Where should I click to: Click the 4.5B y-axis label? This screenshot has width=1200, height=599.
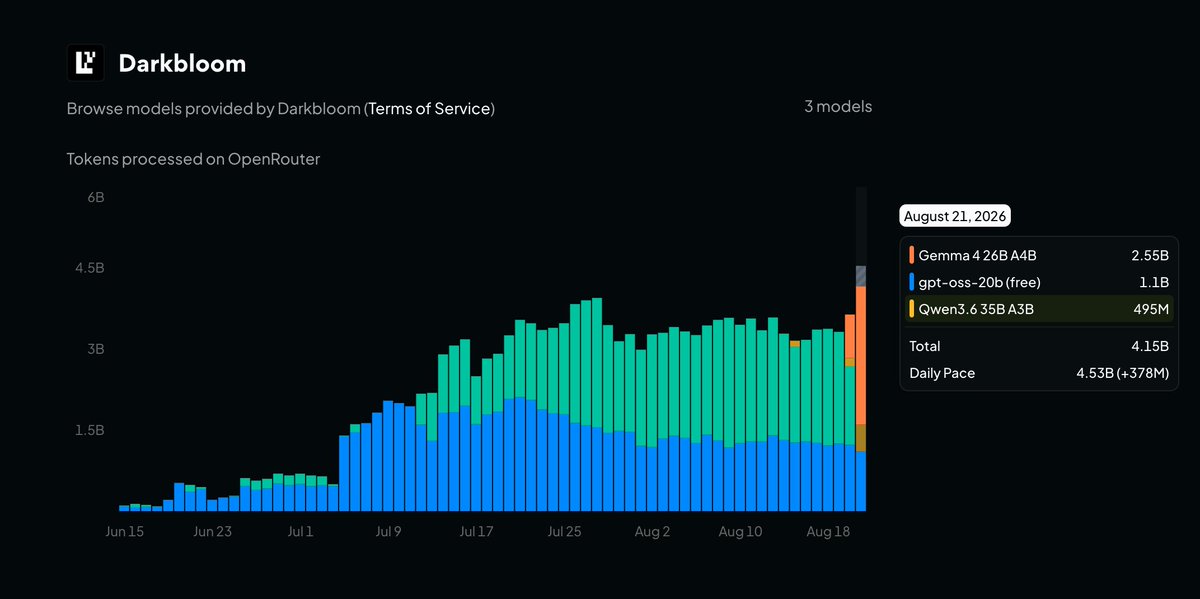90,268
